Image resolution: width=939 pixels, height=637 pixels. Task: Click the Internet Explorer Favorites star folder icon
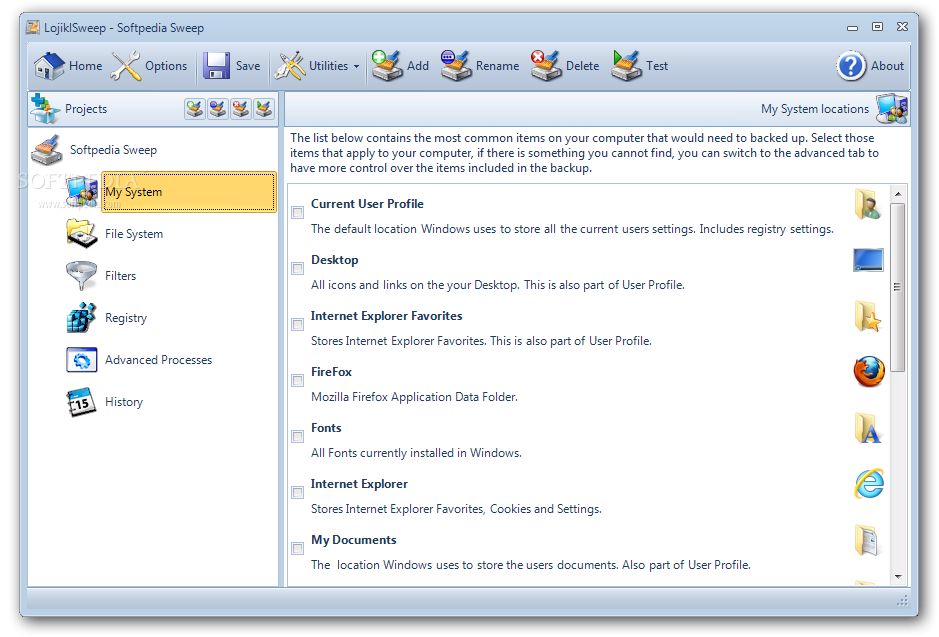868,316
